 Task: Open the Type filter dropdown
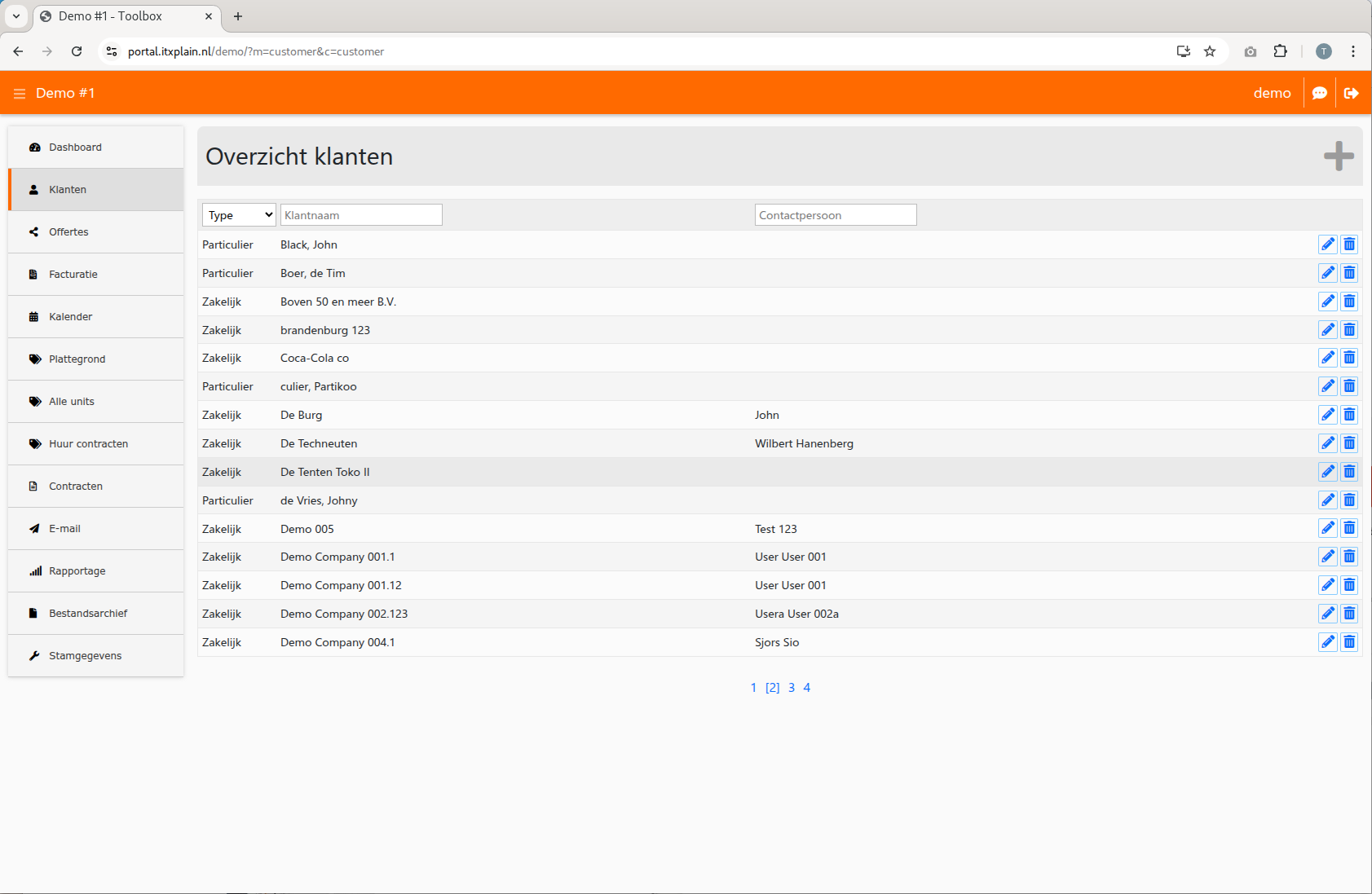click(x=239, y=215)
